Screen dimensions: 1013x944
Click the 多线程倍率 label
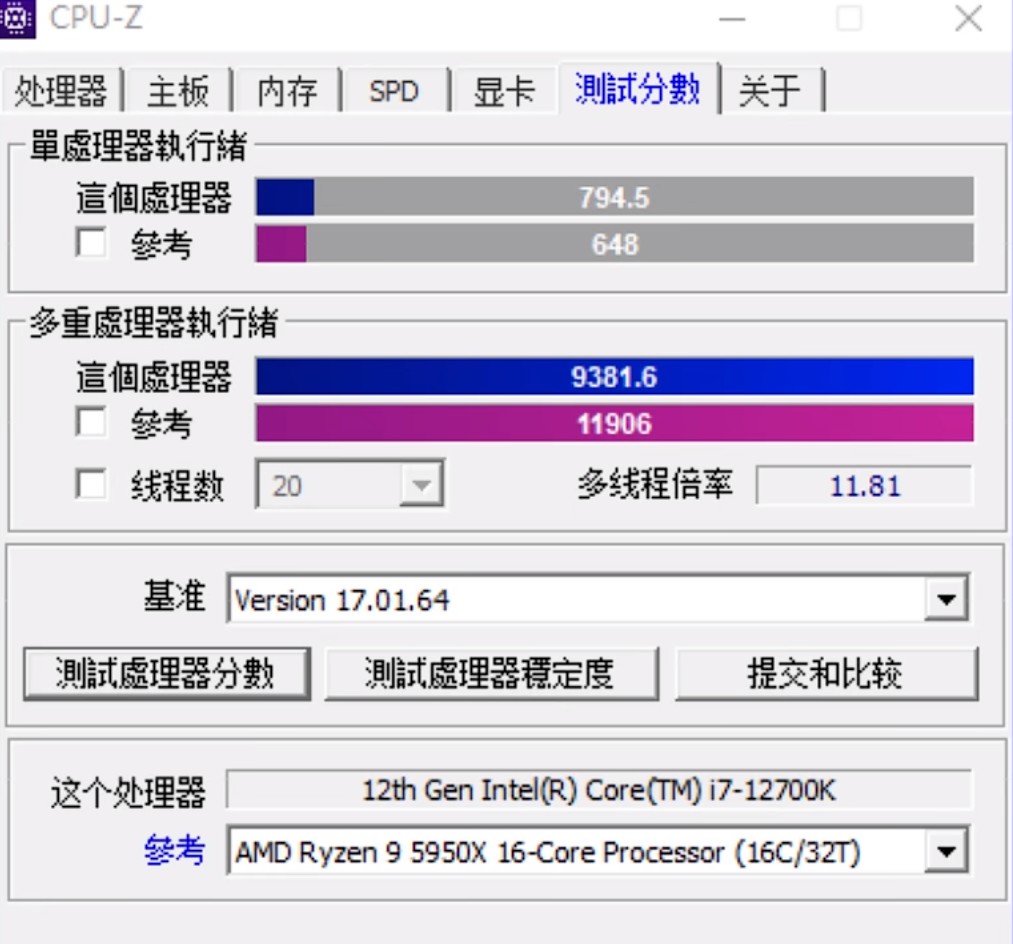(655, 484)
